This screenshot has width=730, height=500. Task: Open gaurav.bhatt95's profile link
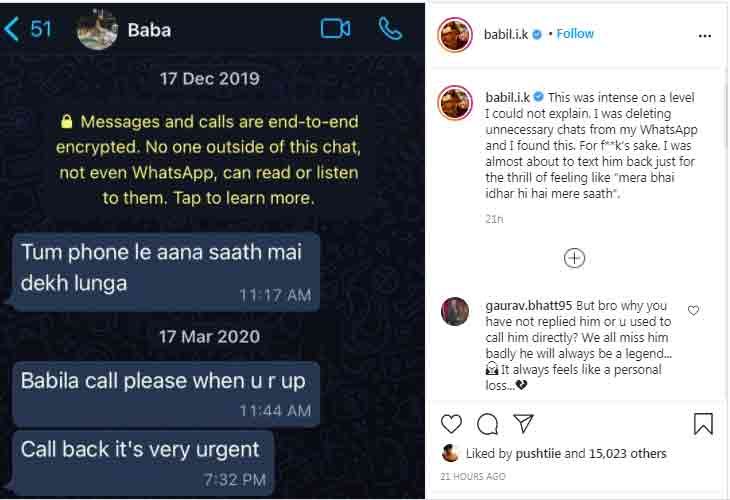point(528,306)
